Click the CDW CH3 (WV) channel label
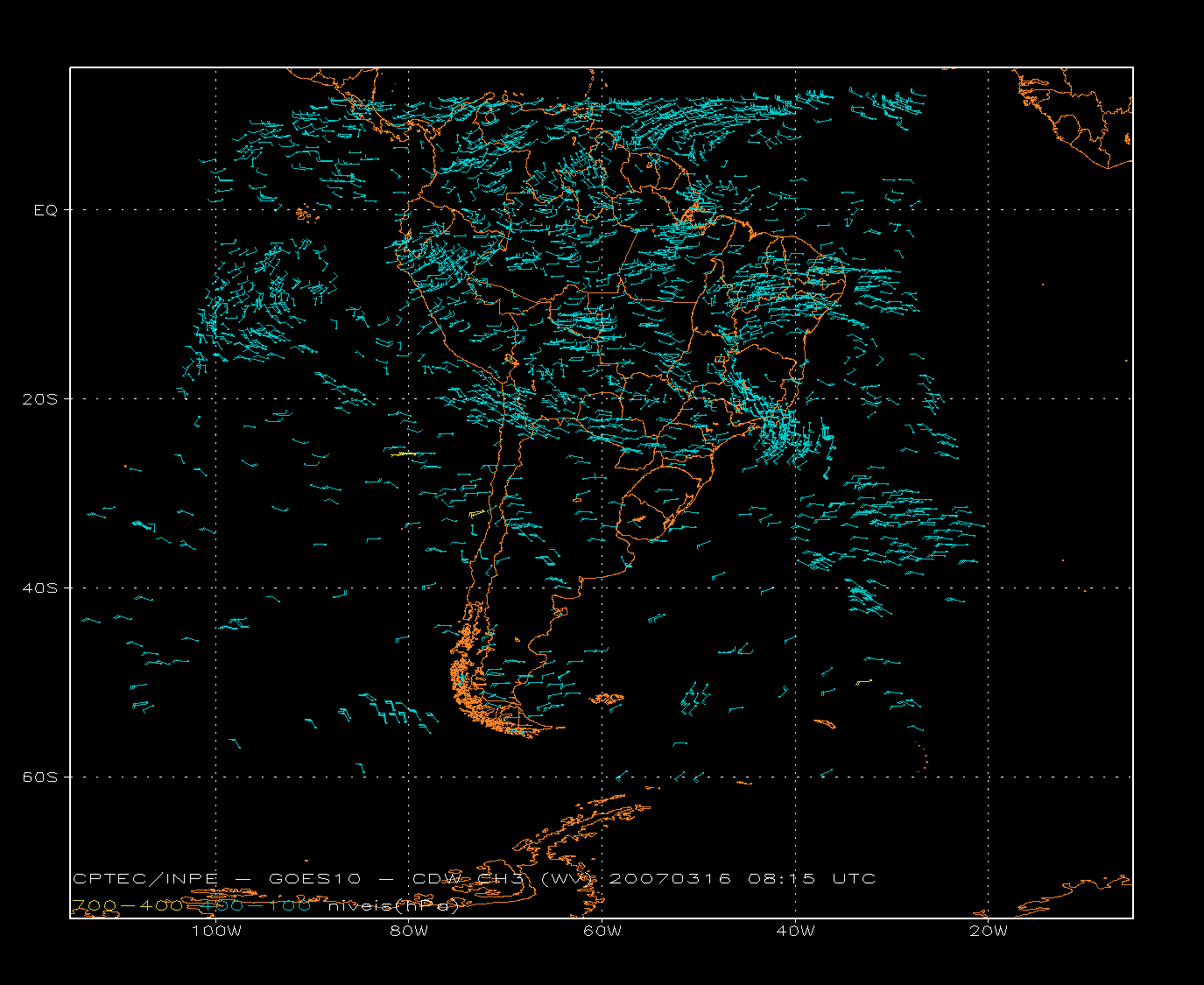The image size is (1204, 985). coord(504,878)
